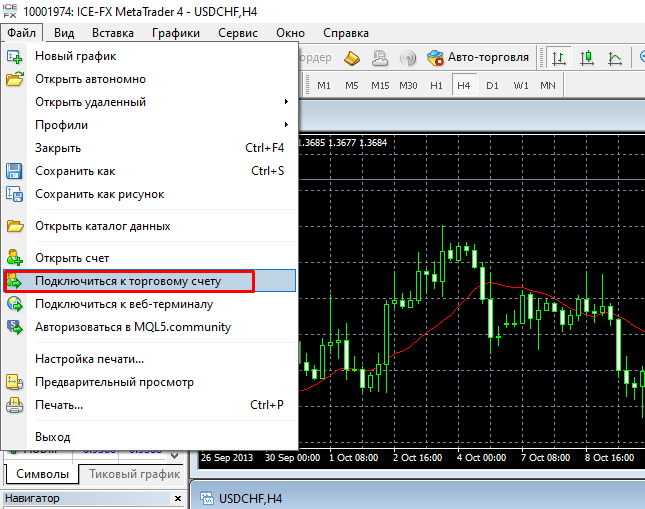Choose Открыть автономно from the menu
The height and width of the screenshot is (509, 645).
click(150, 79)
